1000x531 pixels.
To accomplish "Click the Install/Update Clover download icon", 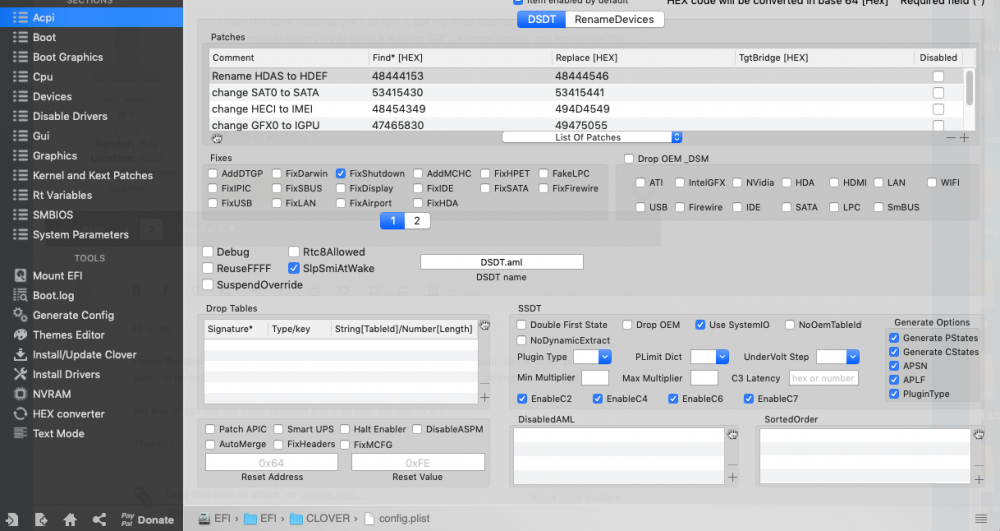I will click(20, 354).
